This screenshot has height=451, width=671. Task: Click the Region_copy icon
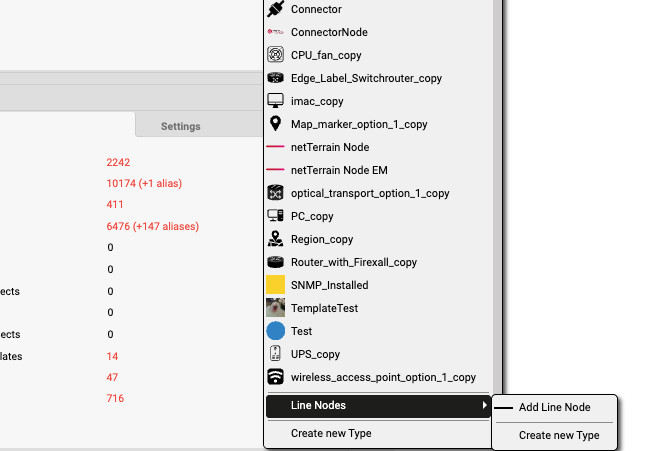(x=277, y=239)
